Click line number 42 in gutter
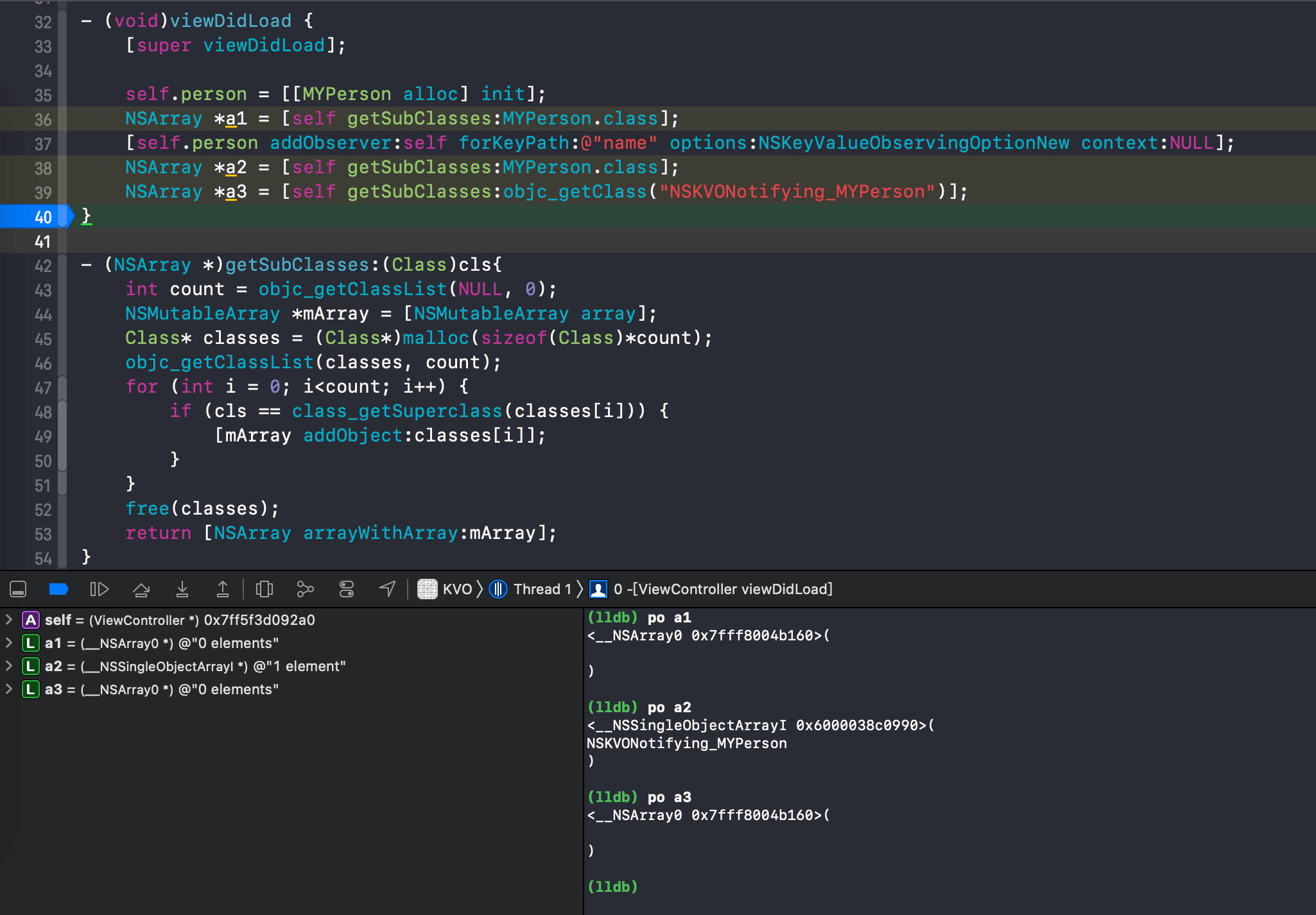The image size is (1316, 915). pyautogui.click(x=43, y=266)
